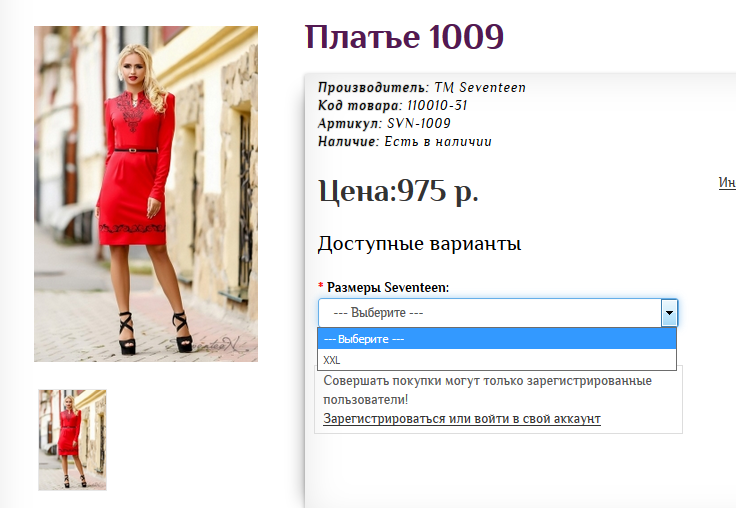Click 'Зарегистрироваться или войти в свой аккаунт' link
This screenshot has height=508, width=736.
pos(461,418)
